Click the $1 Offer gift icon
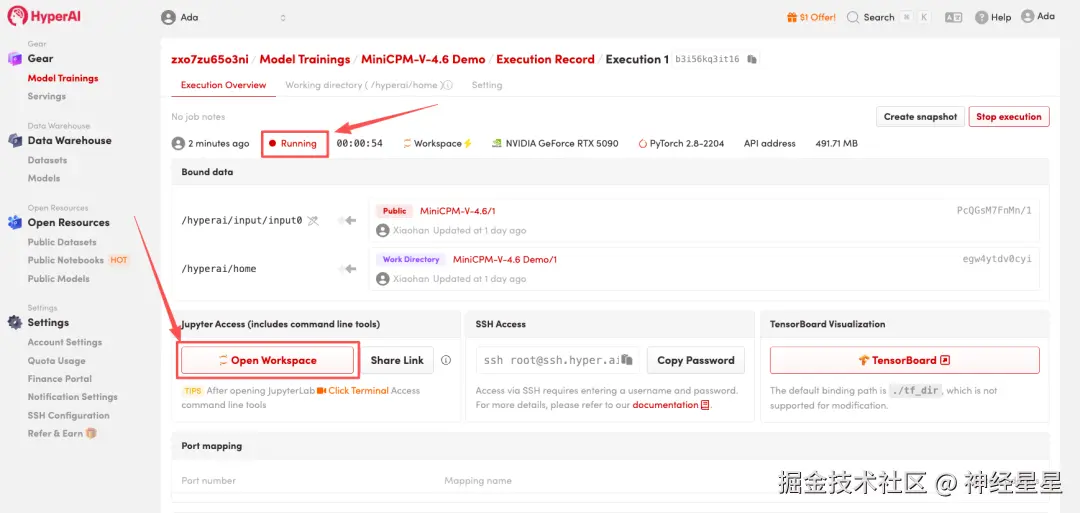This screenshot has height=513, width=1080. click(791, 17)
